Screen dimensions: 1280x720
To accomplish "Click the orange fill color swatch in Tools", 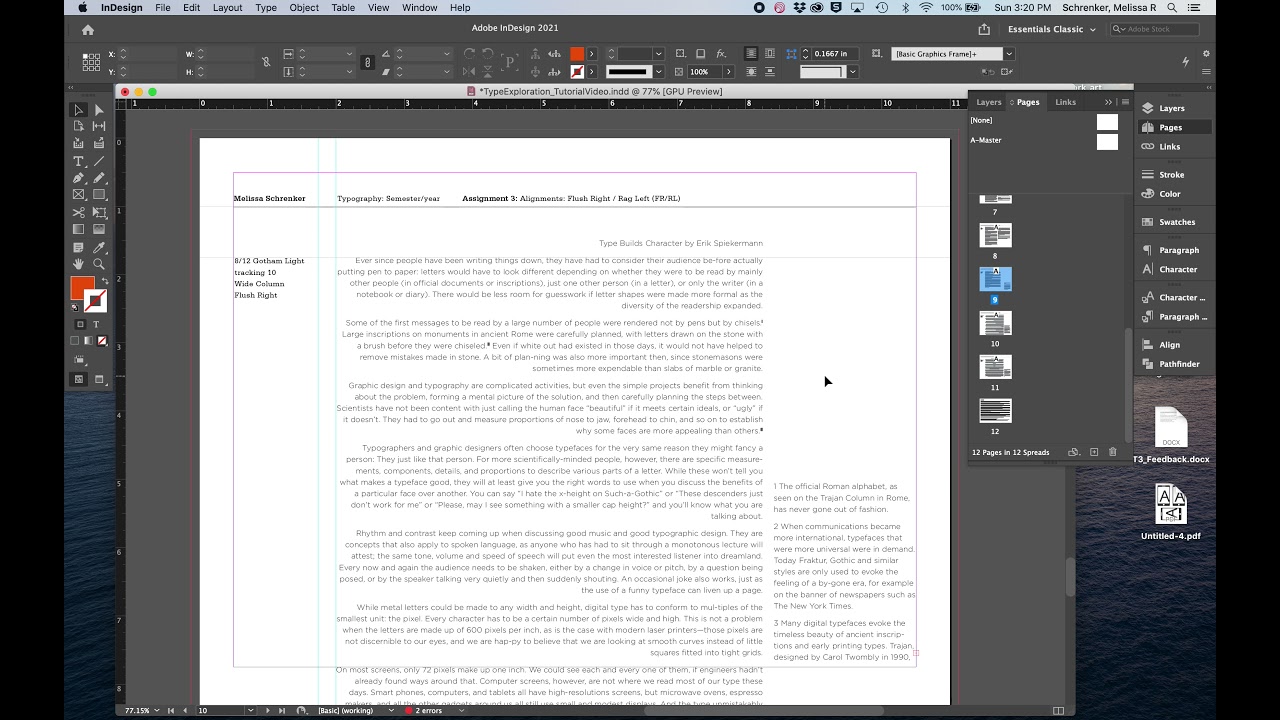I will pos(81,288).
